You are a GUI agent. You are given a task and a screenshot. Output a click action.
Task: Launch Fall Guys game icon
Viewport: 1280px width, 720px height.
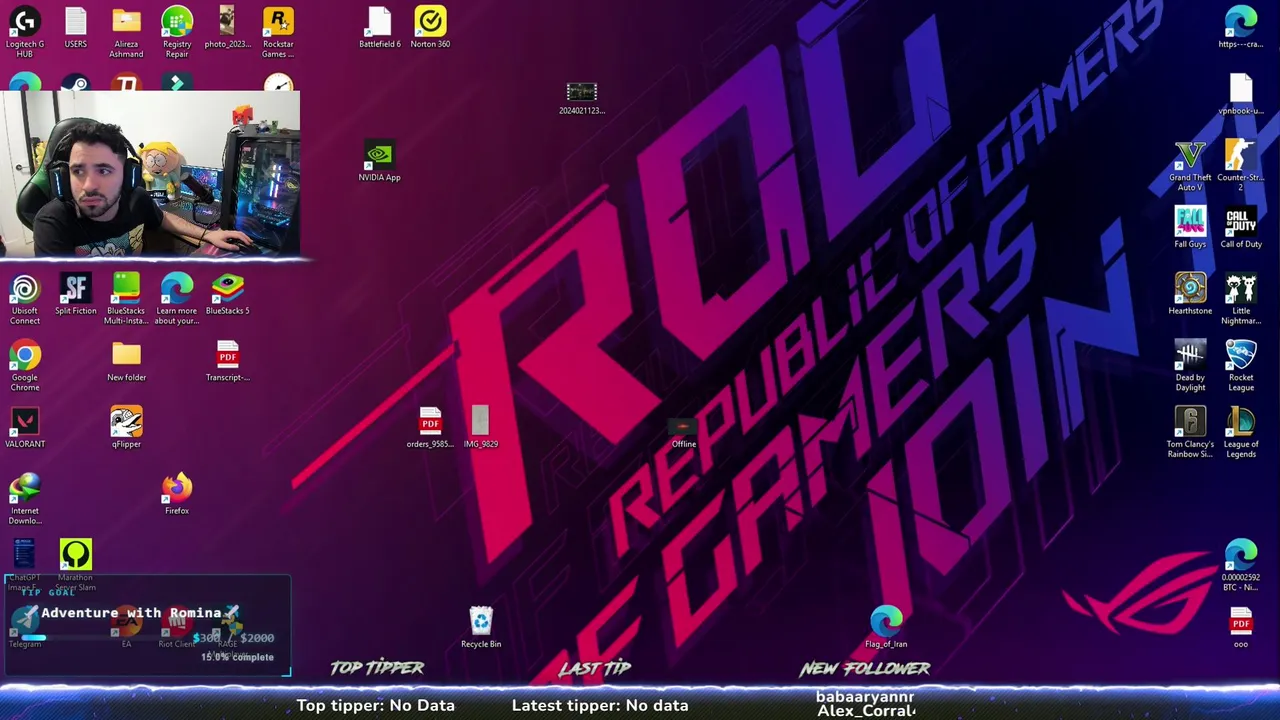[1190, 228]
